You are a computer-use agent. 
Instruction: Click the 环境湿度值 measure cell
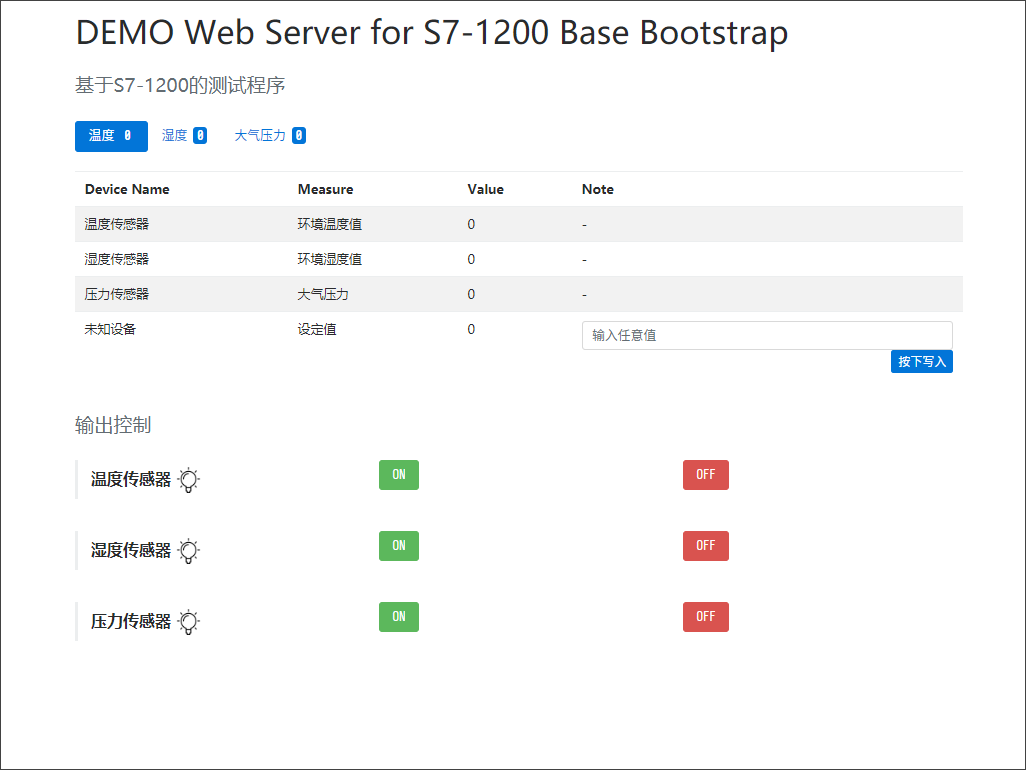pos(330,259)
